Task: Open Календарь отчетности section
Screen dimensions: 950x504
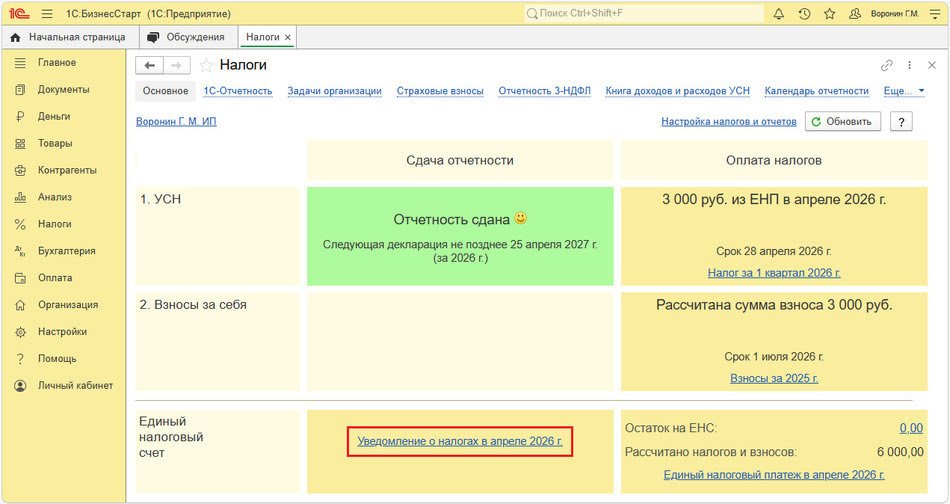Action: pyautogui.click(x=817, y=91)
